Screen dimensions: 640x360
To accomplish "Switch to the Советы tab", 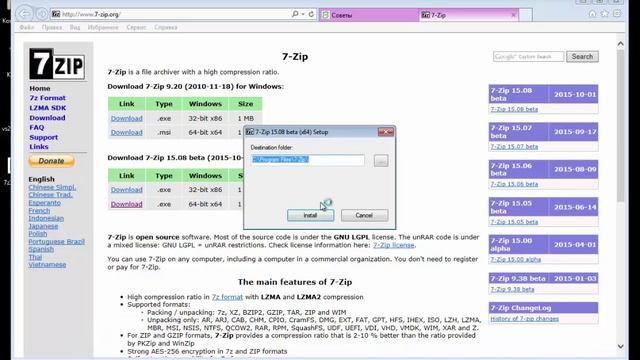I will tap(369, 15).
